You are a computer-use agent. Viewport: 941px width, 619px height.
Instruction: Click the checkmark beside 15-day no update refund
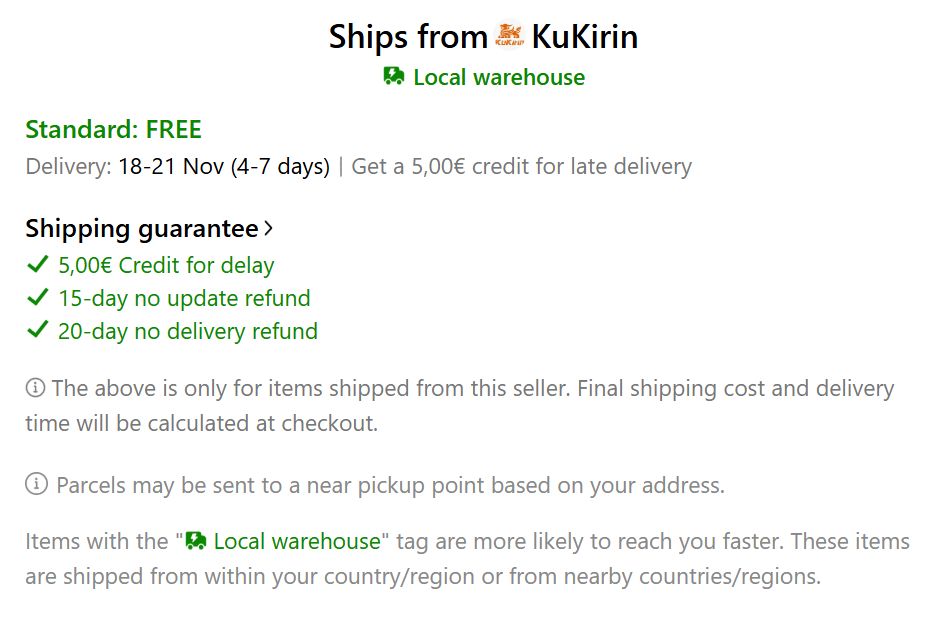pyautogui.click(x=35, y=298)
